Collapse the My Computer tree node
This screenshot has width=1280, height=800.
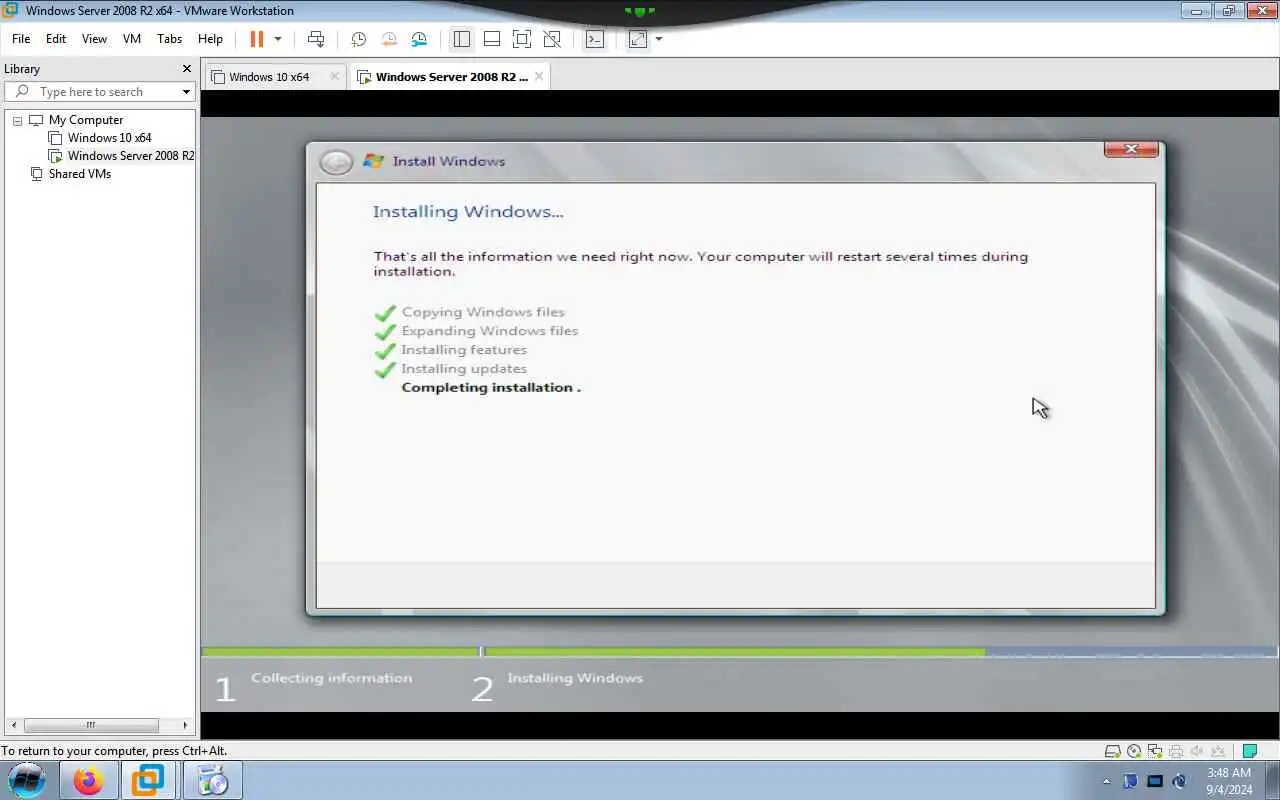17,121
